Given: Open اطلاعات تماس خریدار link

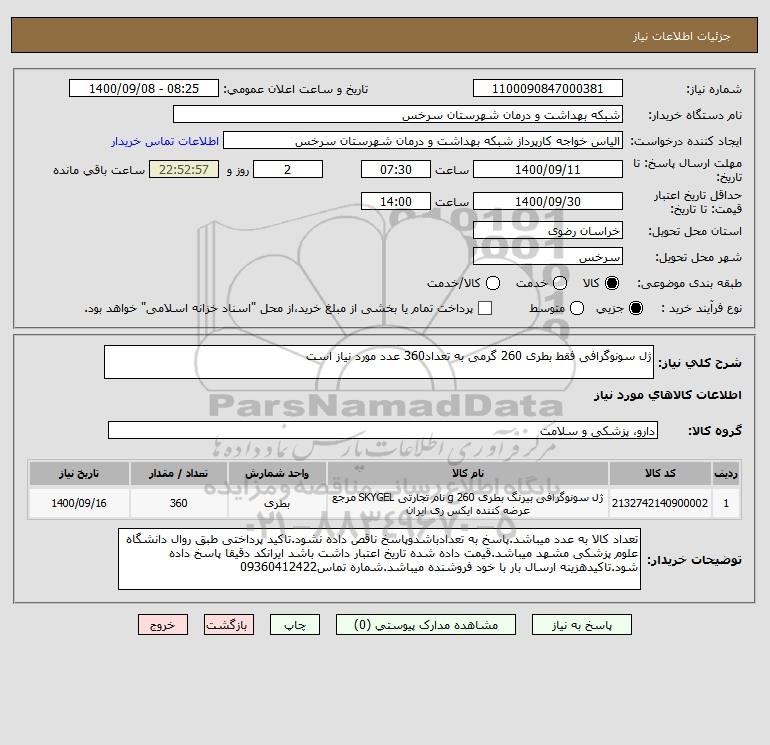Looking at the screenshot, I should pyautogui.click(x=165, y=141).
